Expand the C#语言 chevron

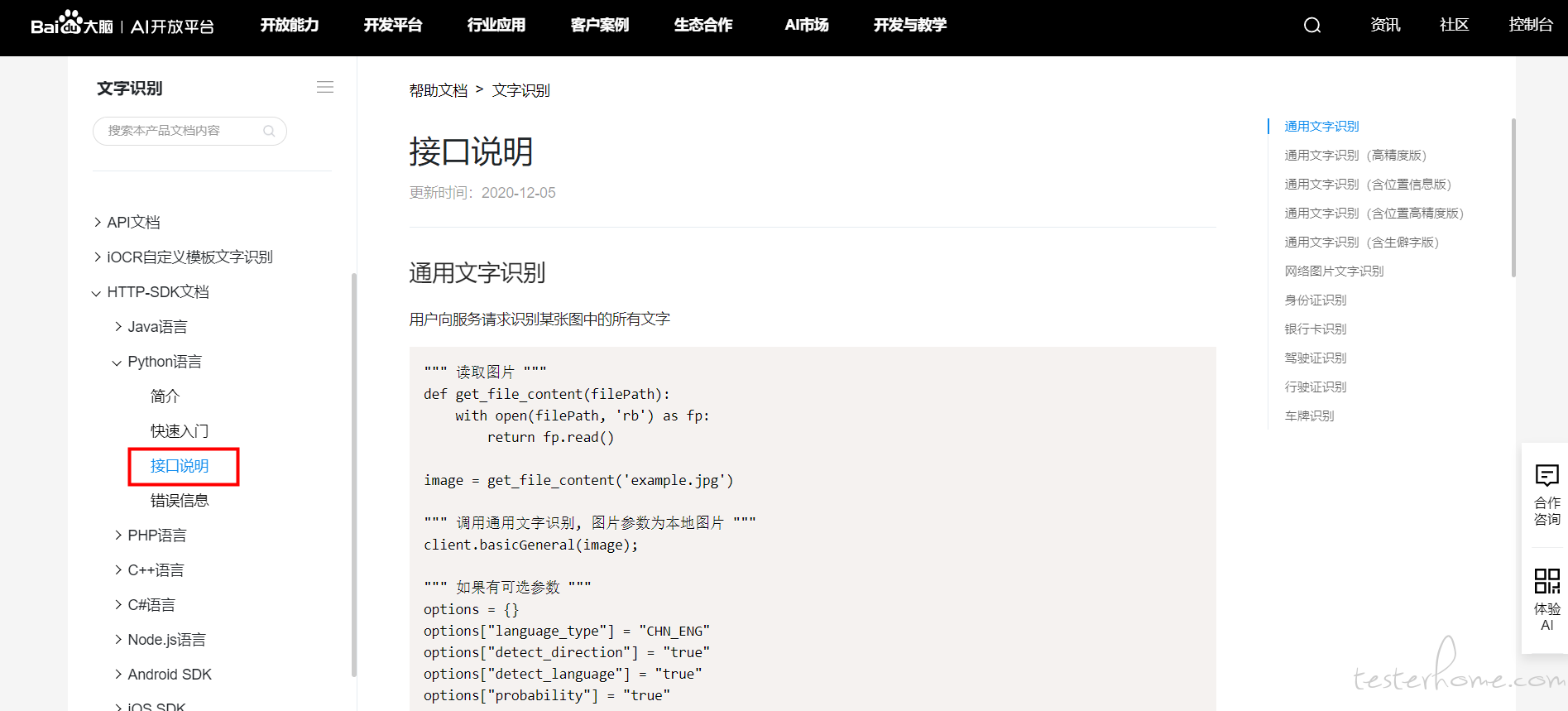[x=118, y=604]
